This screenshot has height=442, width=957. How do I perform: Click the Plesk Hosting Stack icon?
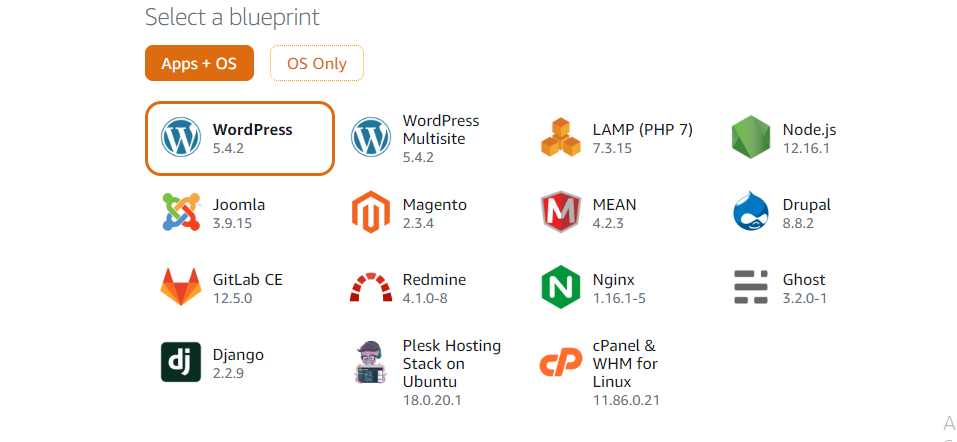coord(371,362)
